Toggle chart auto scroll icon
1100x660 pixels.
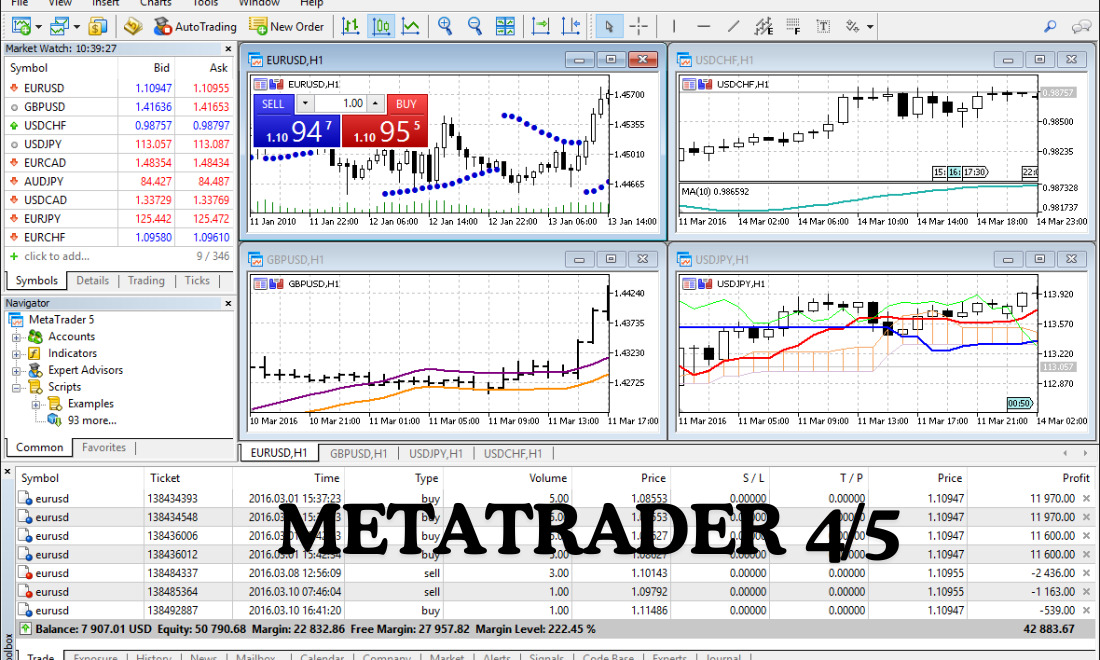(x=540, y=27)
